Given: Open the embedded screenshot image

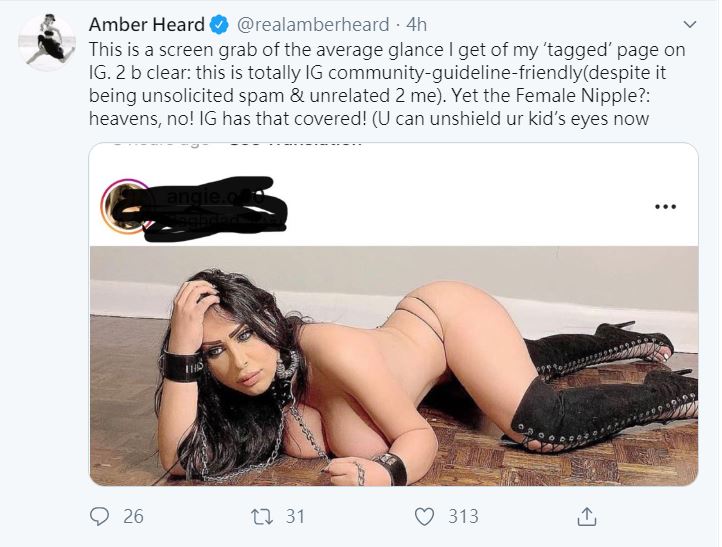Looking at the screenshot, I should [392, 365].
